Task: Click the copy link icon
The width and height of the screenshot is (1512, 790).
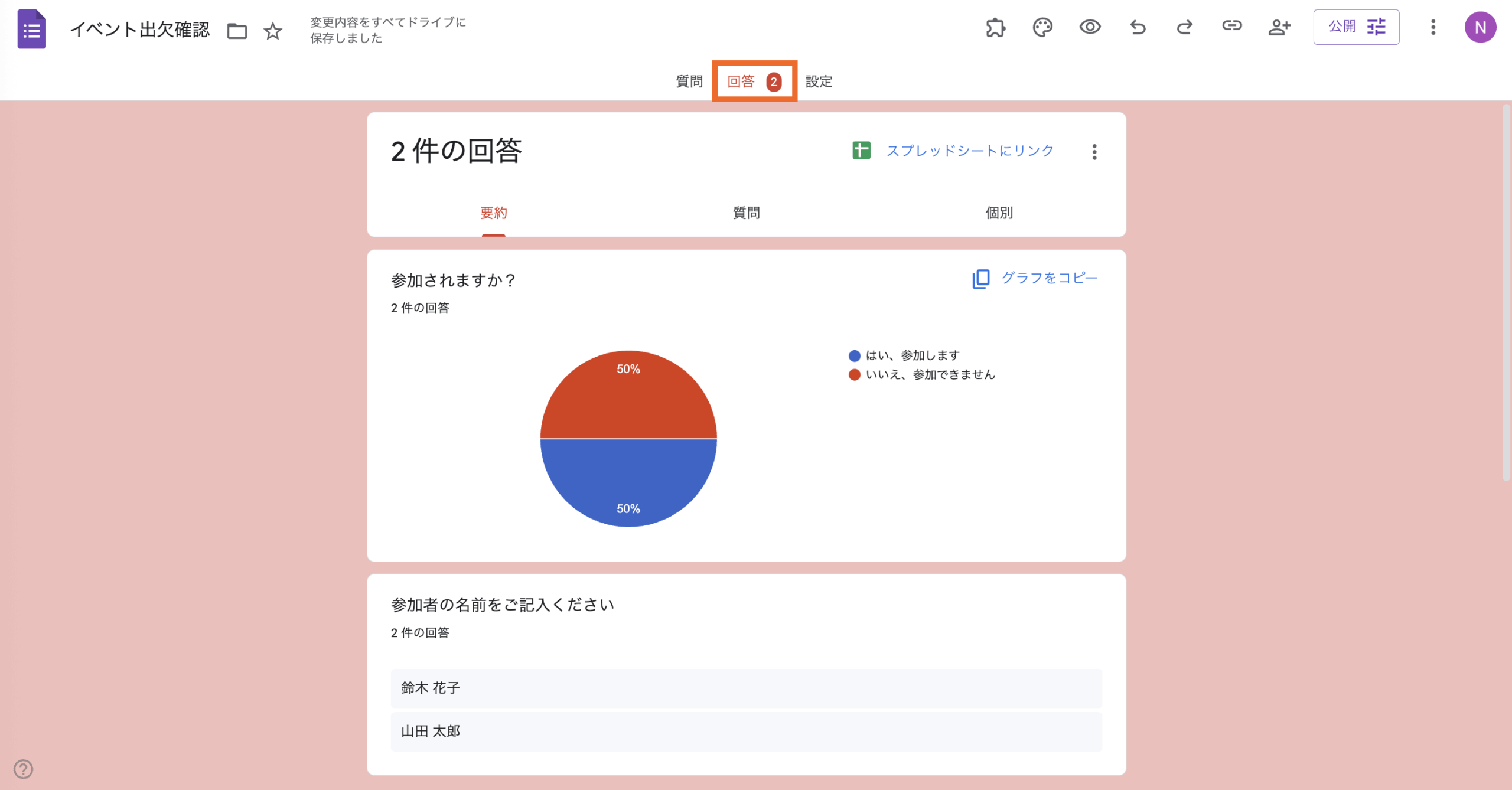Action: coord(1232,26)
